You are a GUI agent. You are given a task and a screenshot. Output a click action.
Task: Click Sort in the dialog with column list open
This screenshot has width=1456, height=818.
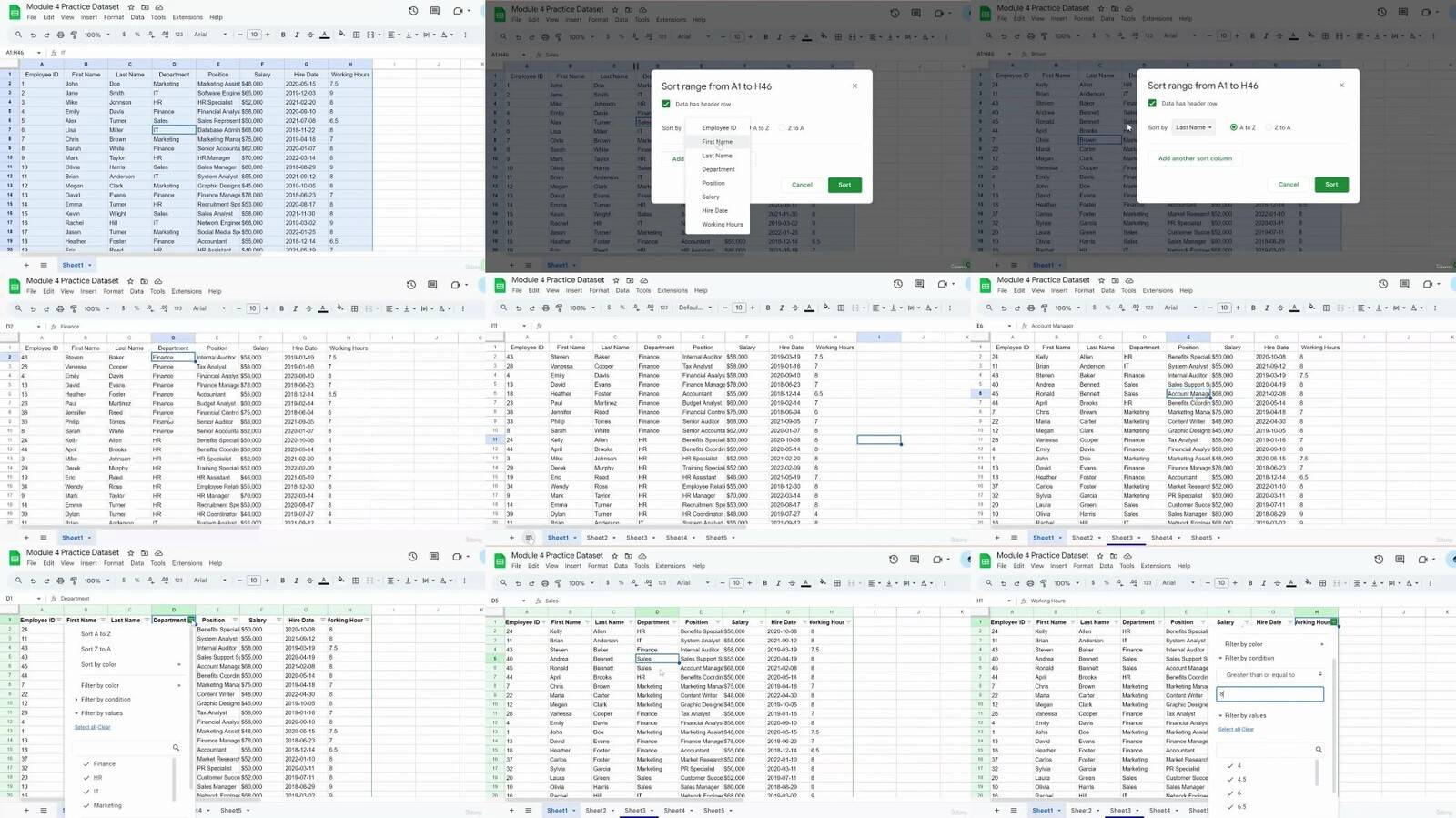tap(844, 185)
